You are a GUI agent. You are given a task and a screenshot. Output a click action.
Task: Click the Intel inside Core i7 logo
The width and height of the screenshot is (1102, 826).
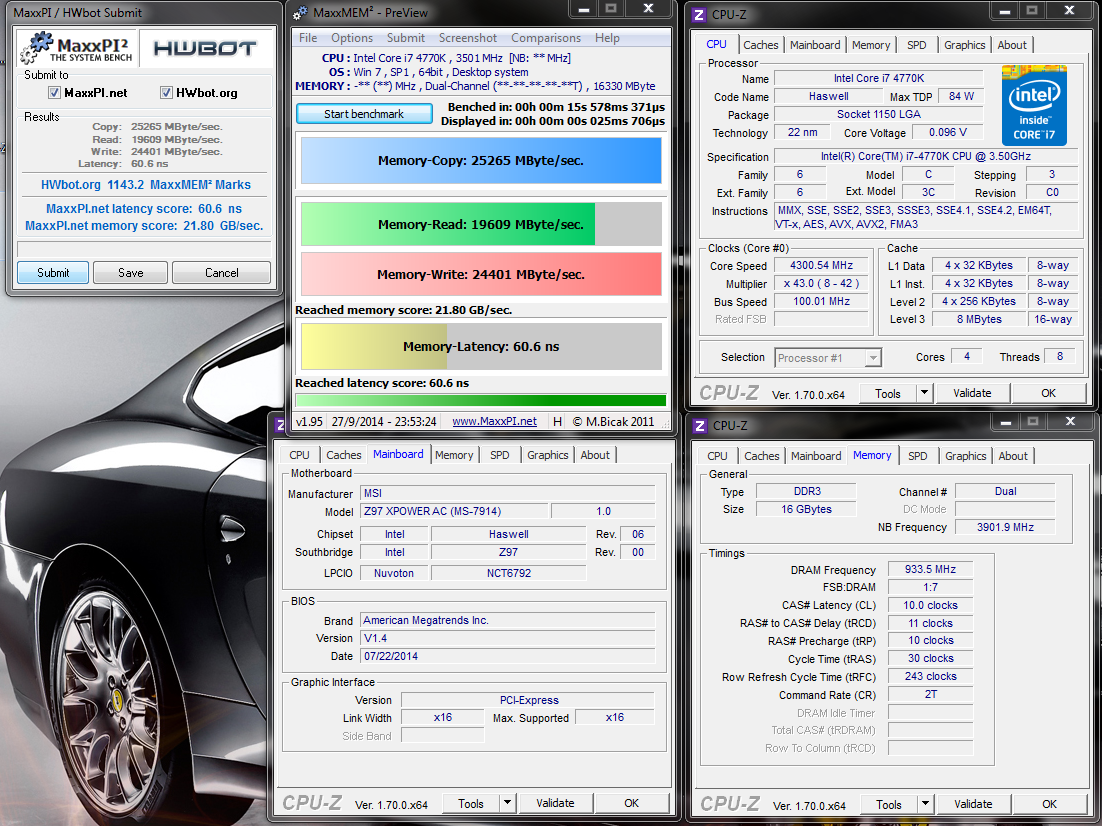tap(1034, 105)
